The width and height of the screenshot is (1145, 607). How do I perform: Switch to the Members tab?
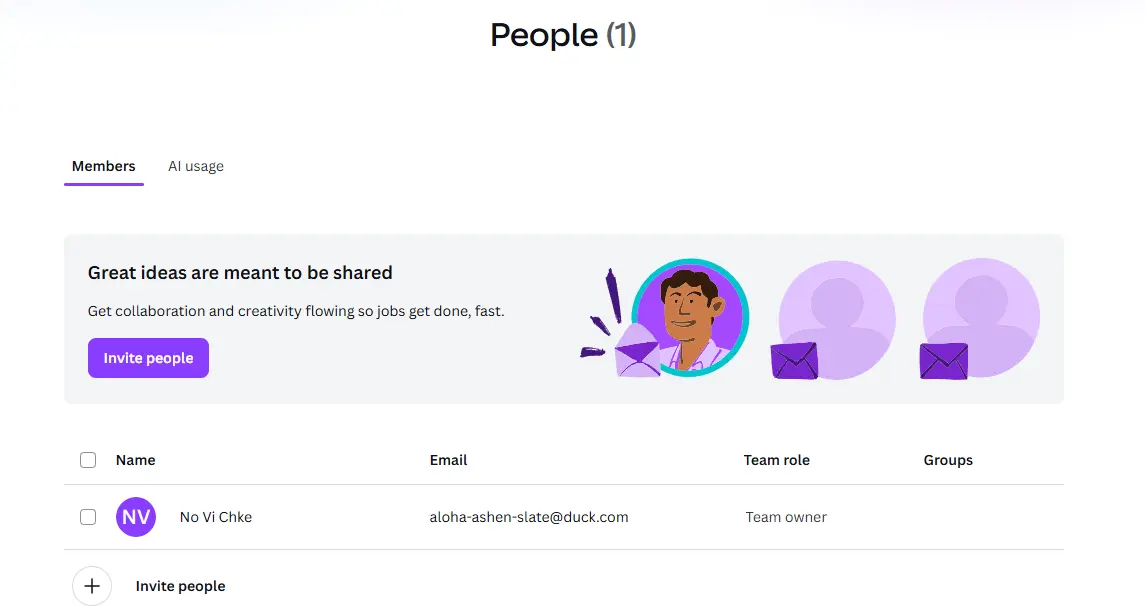tap(104, 167)
